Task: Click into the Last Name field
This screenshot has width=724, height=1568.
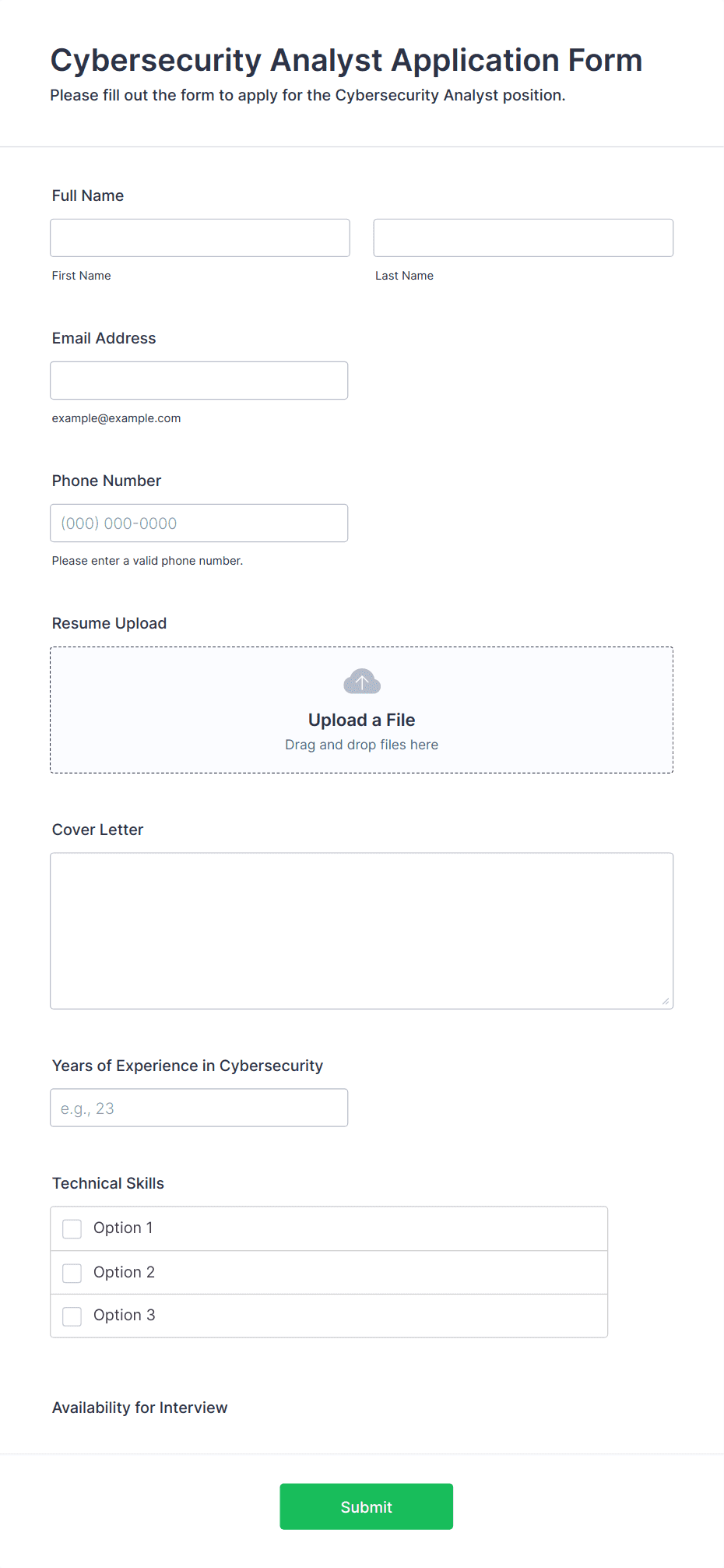Action: tap(523, 238)
